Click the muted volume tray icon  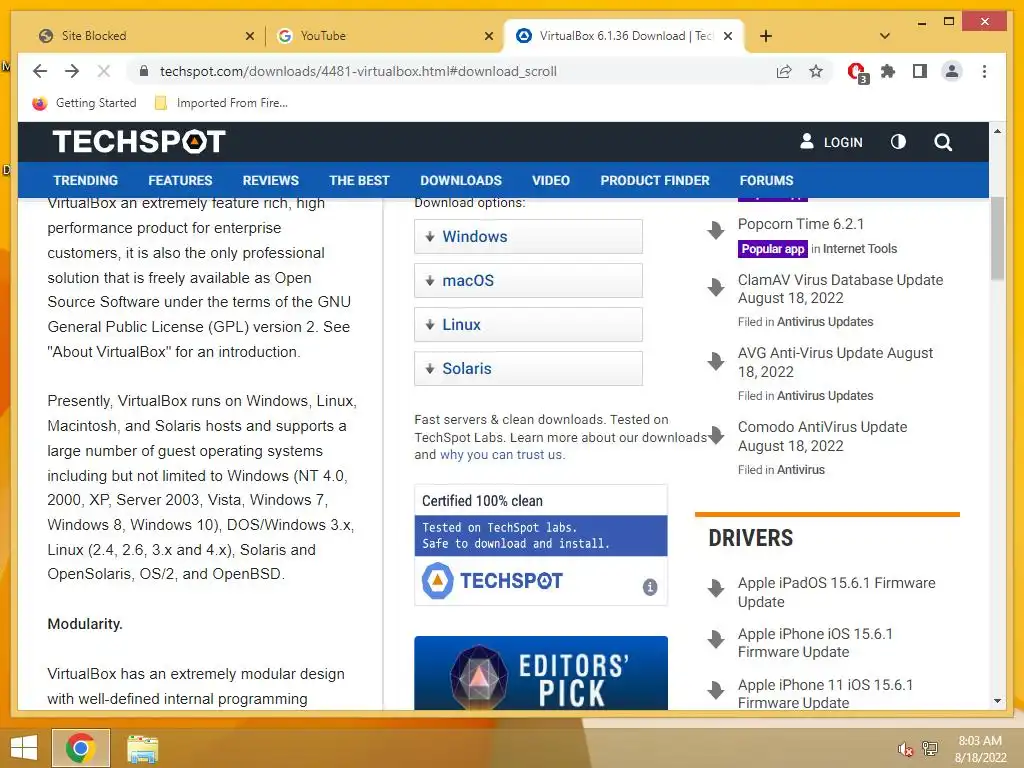pos(905,749)
